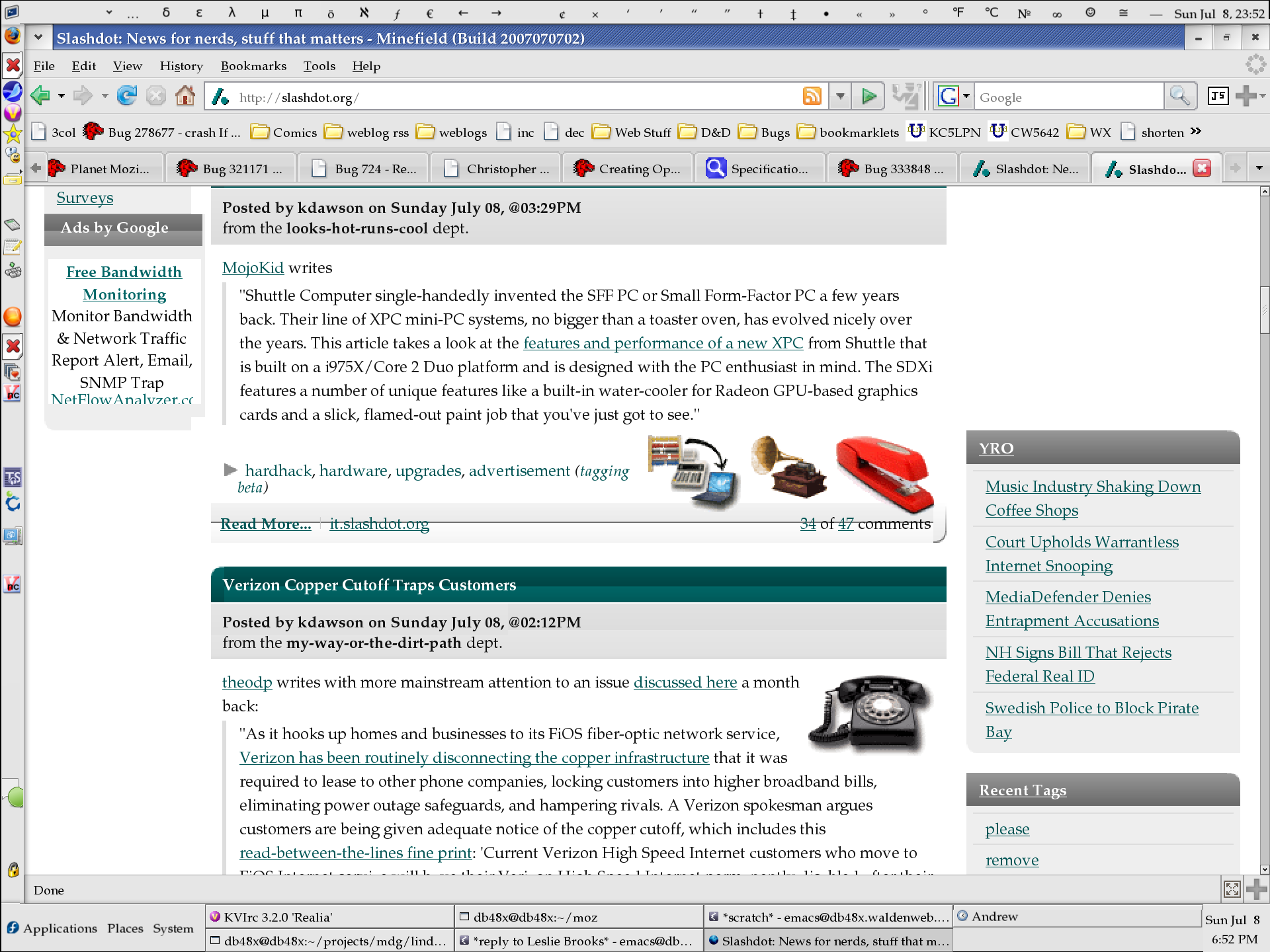The width and height of the screenshot is (1270, 952).
Task: Click the JS toolbar icon
Action: pyautogui.click(x=1218, y=97)
